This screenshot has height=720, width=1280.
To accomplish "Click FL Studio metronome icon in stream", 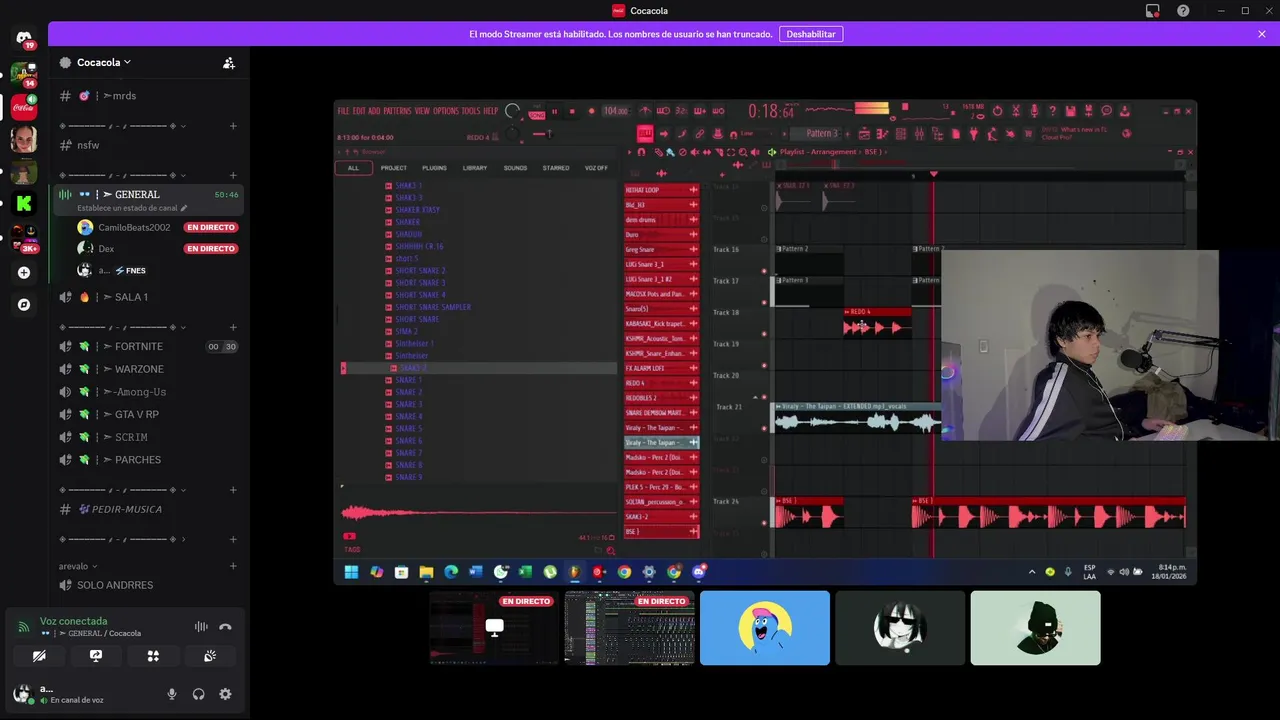I will point(645,111).
